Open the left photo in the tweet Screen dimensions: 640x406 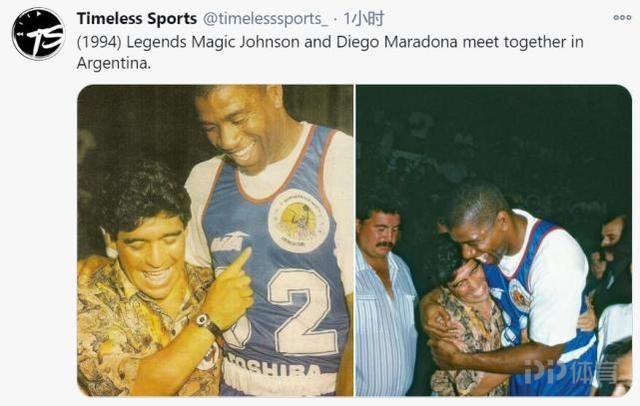pos(215,240)
